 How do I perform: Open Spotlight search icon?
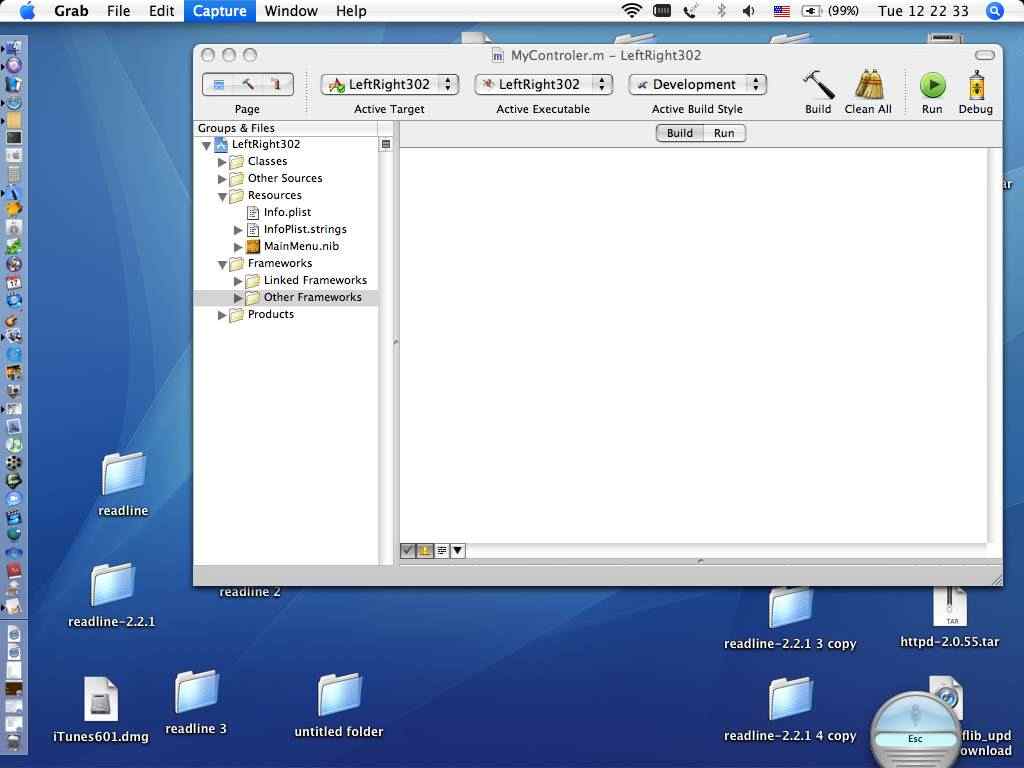[x=994, y=11]
